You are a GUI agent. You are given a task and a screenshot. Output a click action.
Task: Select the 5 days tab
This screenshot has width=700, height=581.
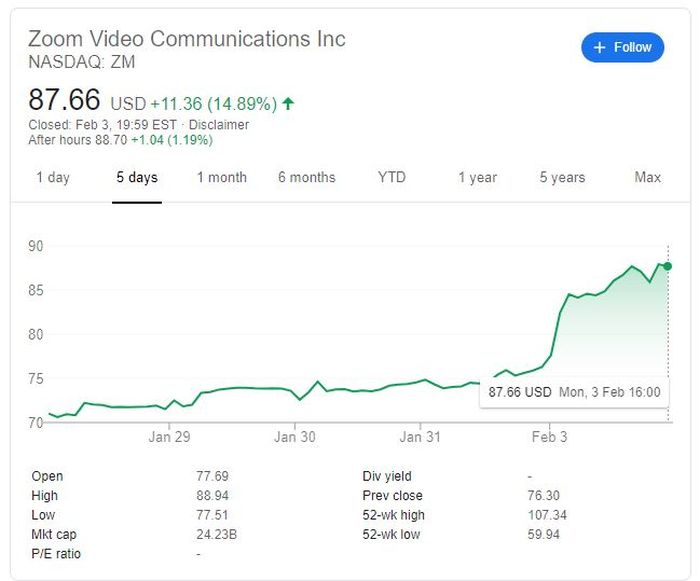[x=137, y=177]
